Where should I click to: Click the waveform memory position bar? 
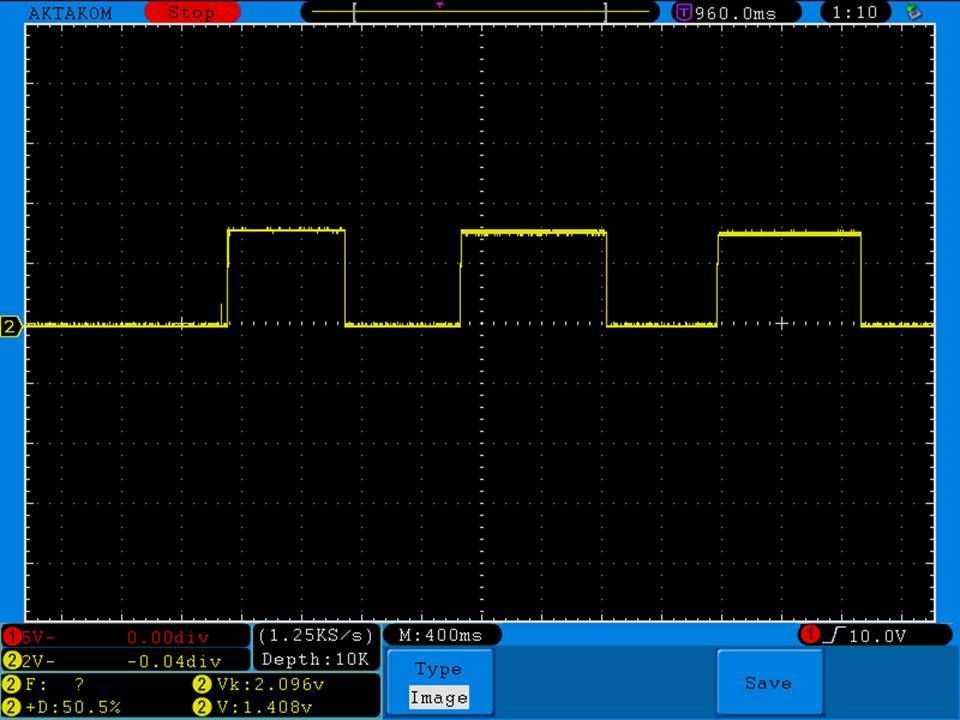pyautogui.click(x=480, y=13)
